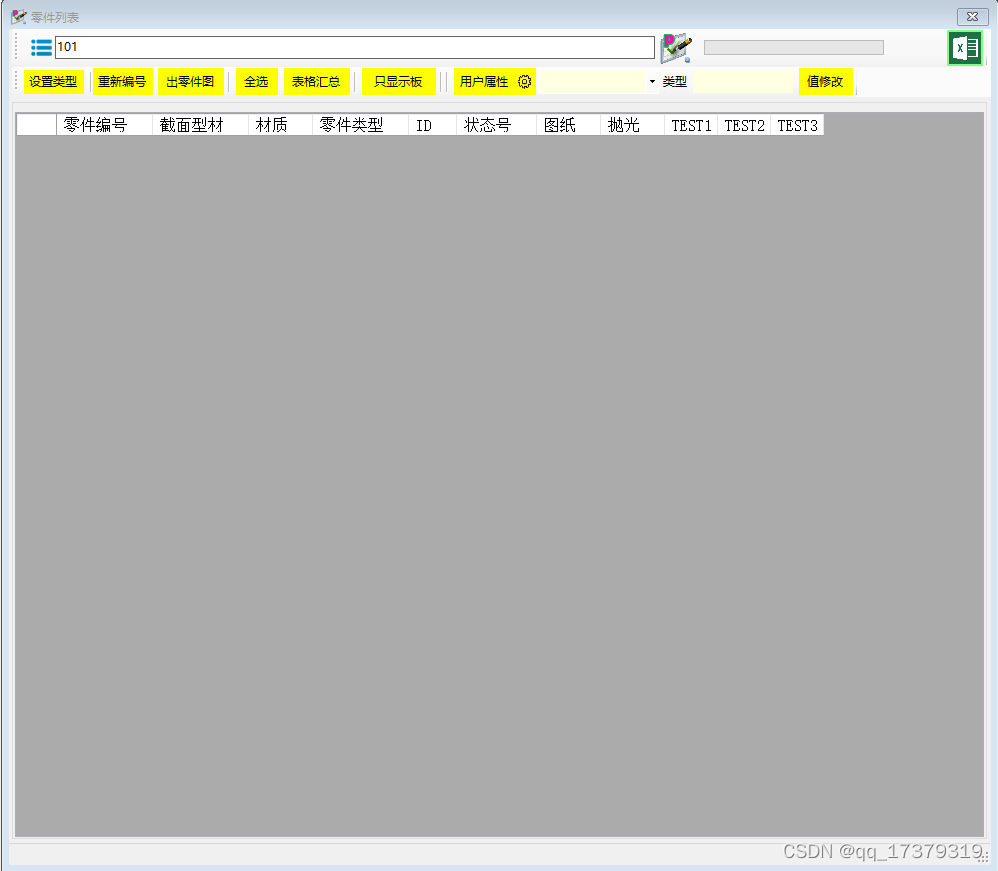998x871 pixels.
Task: Click the 零件类型 column header
Action: point(360,125)
